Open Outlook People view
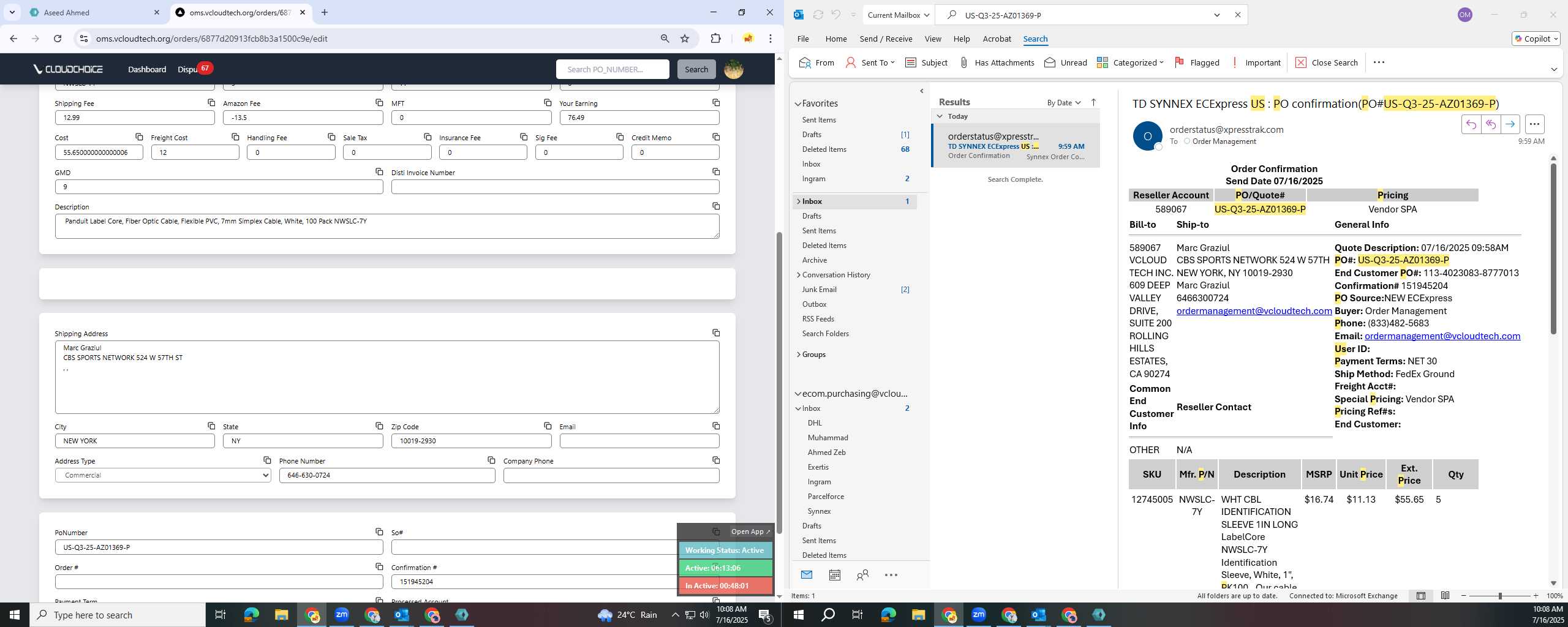The width and height of the screenshot is (1568, 627). (x=862, y=575)
